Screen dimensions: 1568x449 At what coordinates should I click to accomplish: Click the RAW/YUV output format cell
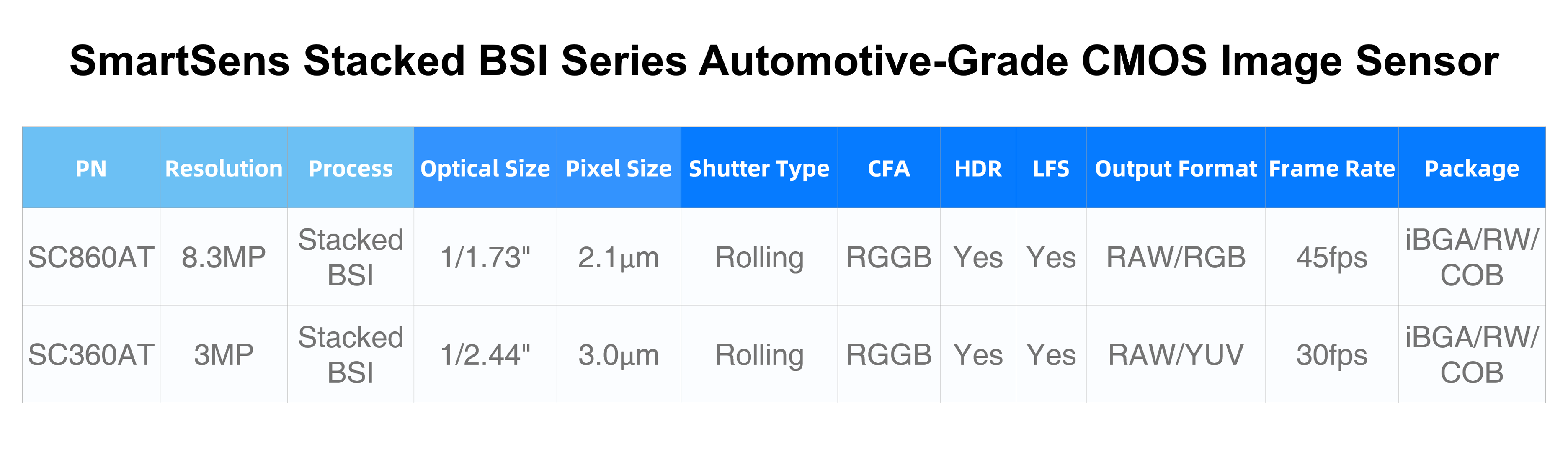[1176, 354]
